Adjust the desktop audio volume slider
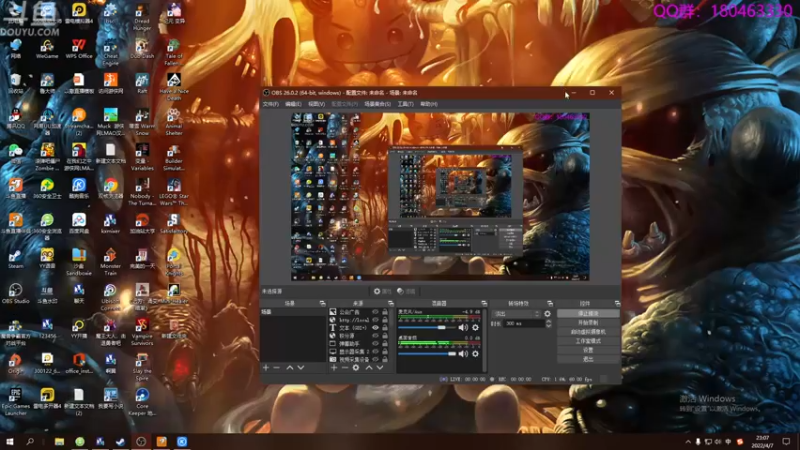 [x=427, y=354]
